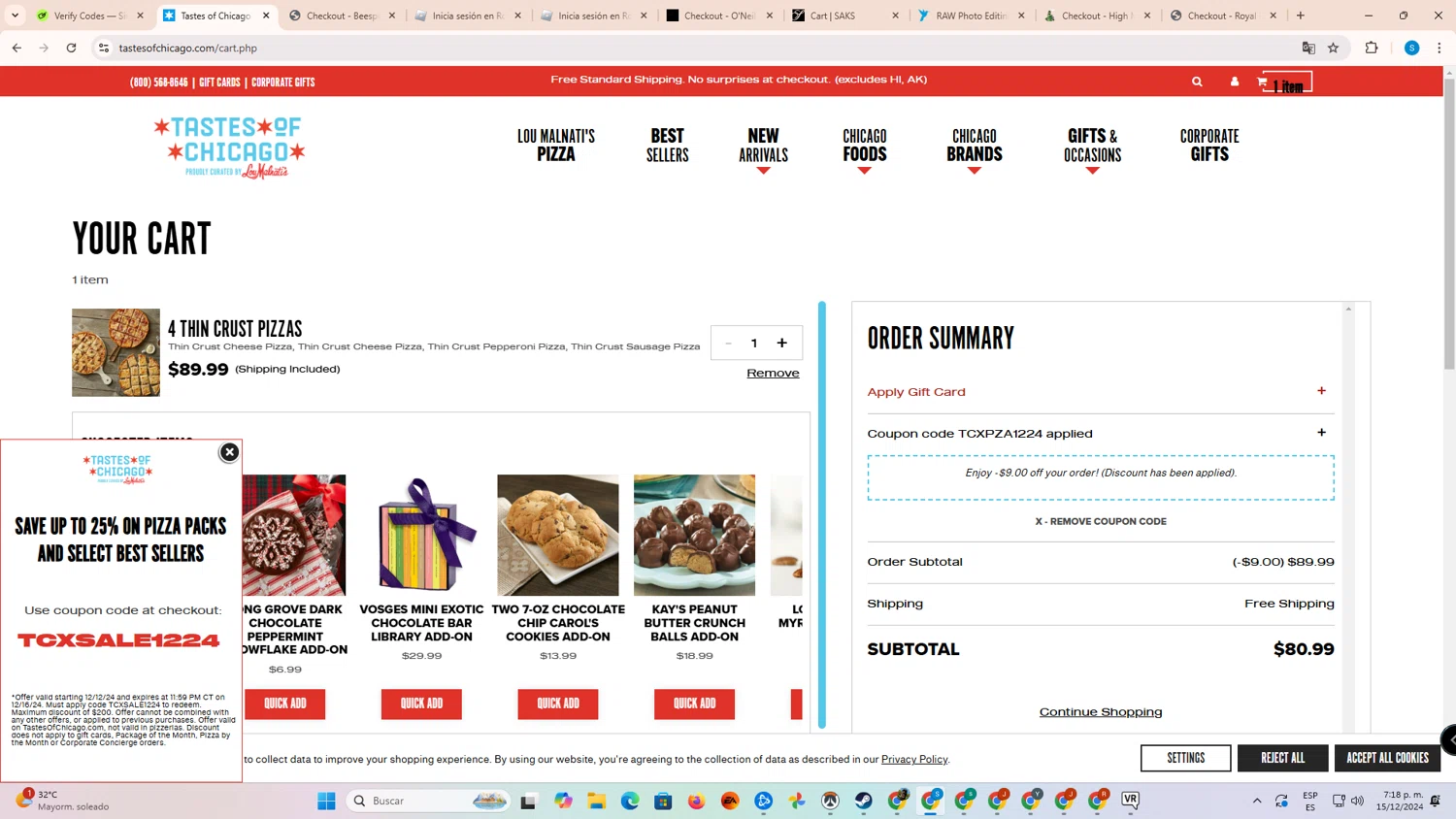
Task: View site information icon
Action: tap(104, 48)
